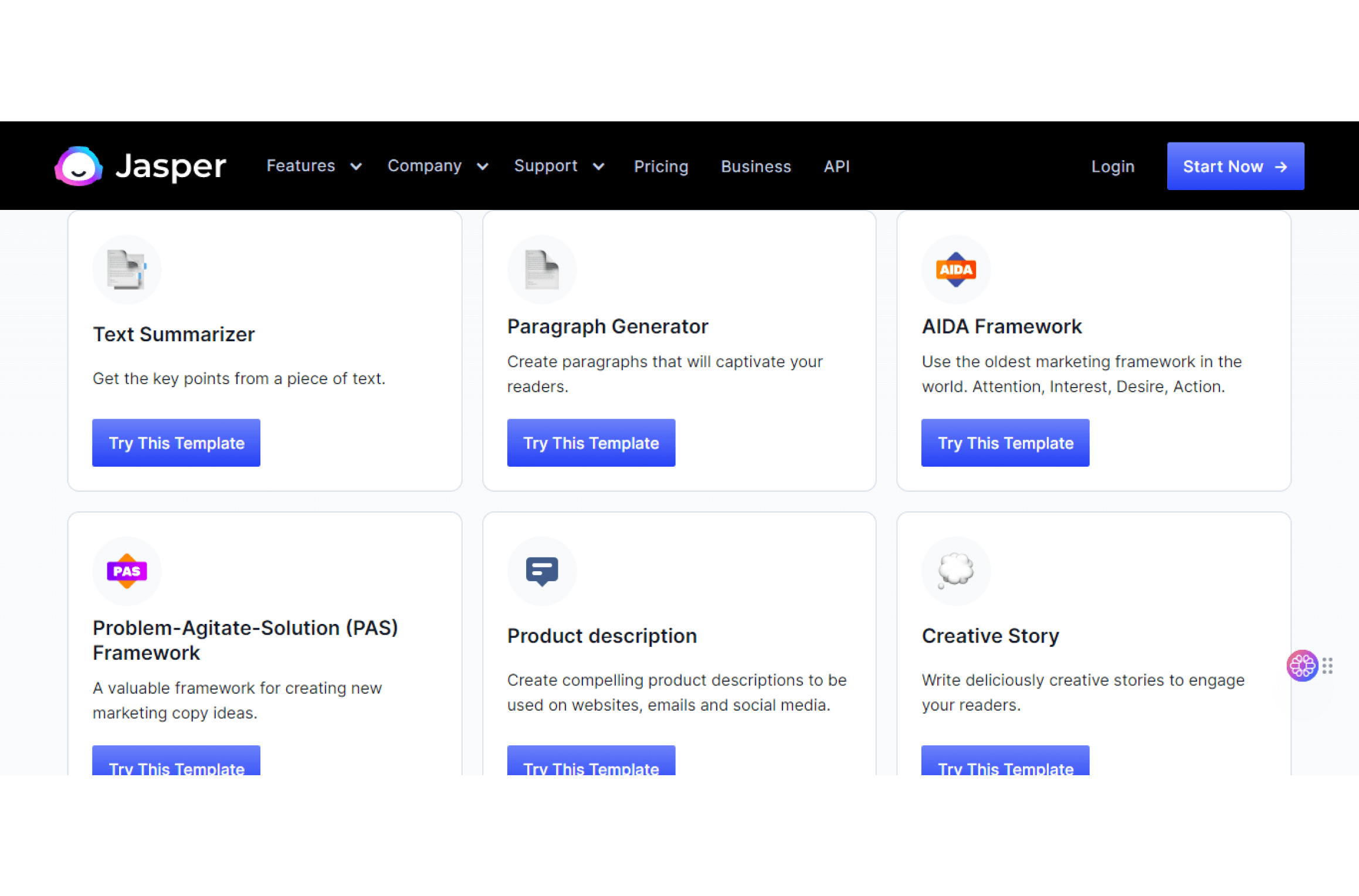Click the PAS Framework badge icon

(127, 571)
